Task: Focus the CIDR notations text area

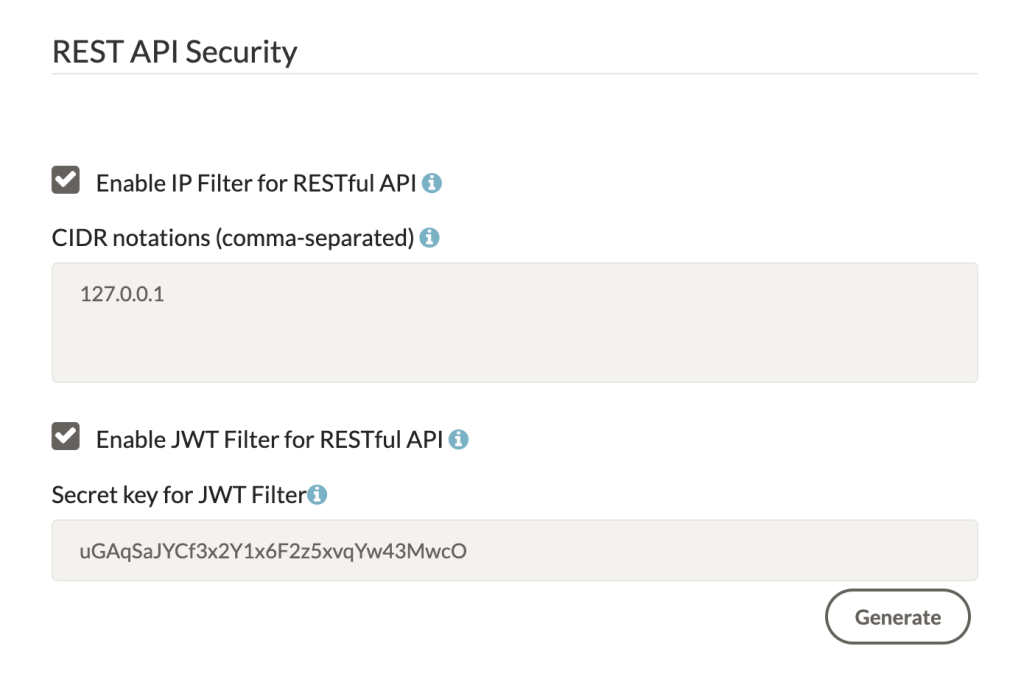Action: (x=515, y=322)
